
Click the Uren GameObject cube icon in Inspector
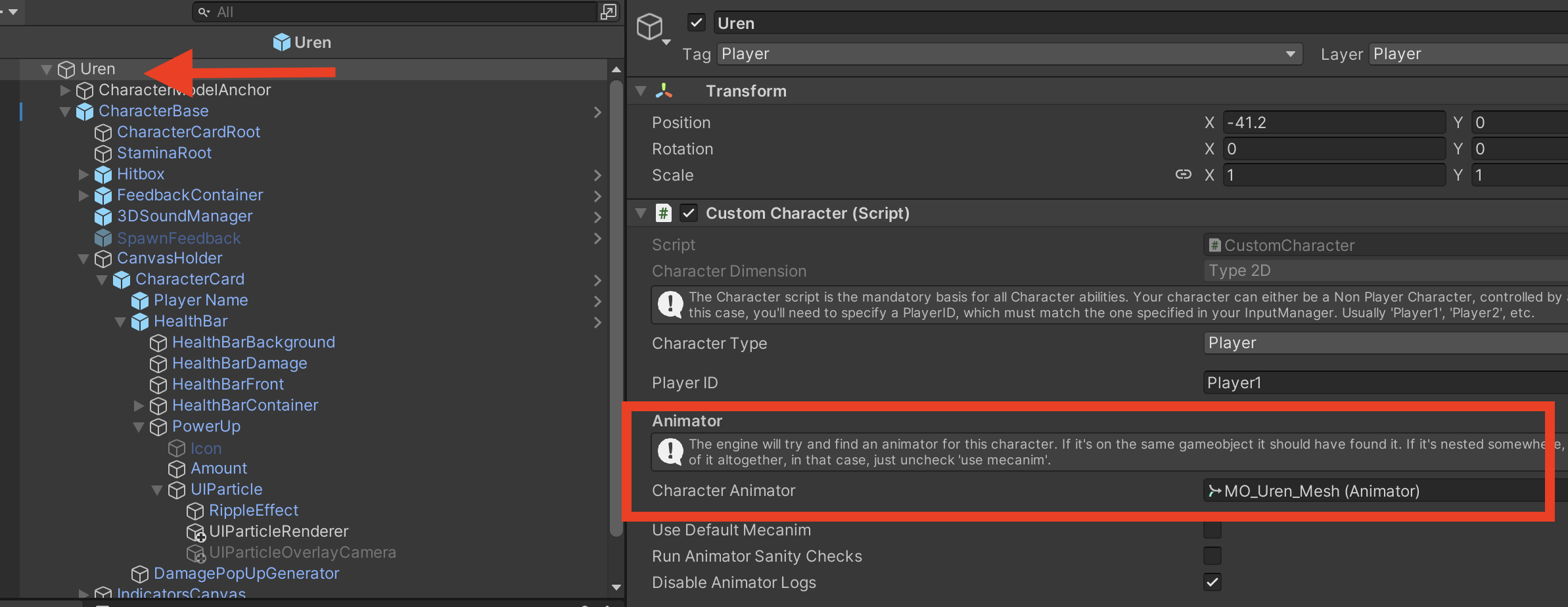click(x=650, y=27)
